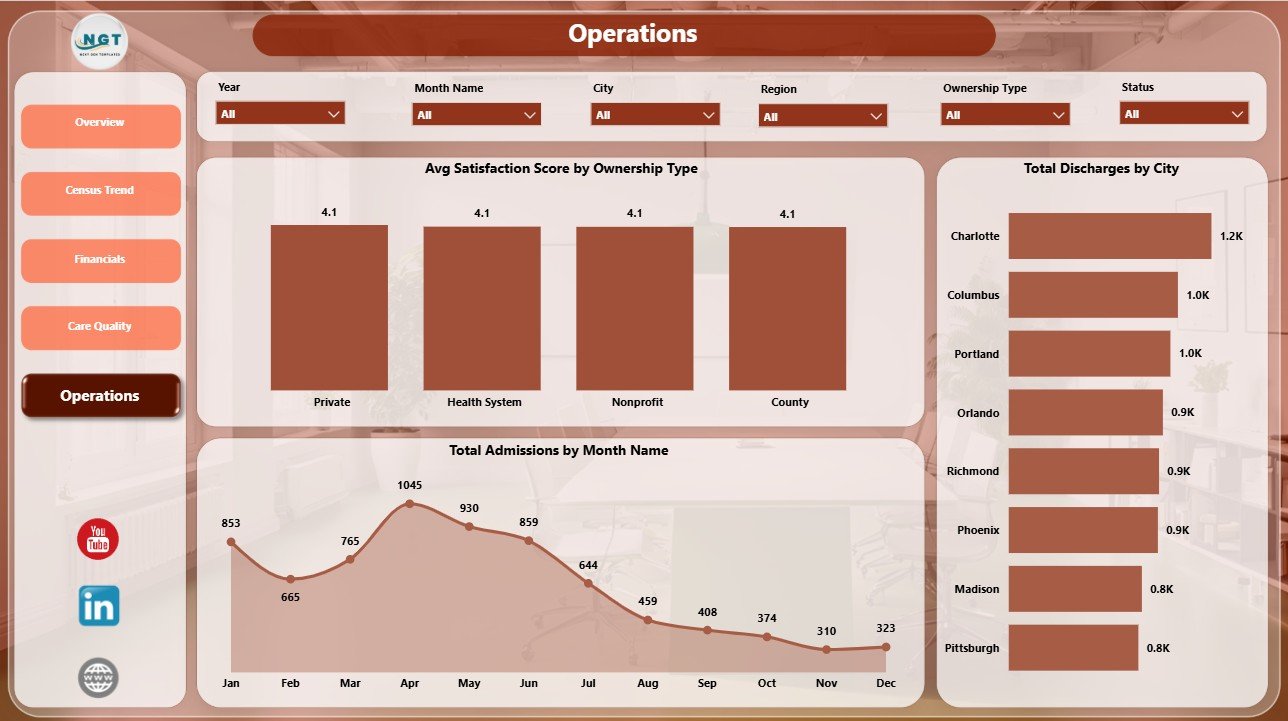Open the Ownership Type filter dropdown
Viewport: 1288px width, 721px height.
point(1006,114)
